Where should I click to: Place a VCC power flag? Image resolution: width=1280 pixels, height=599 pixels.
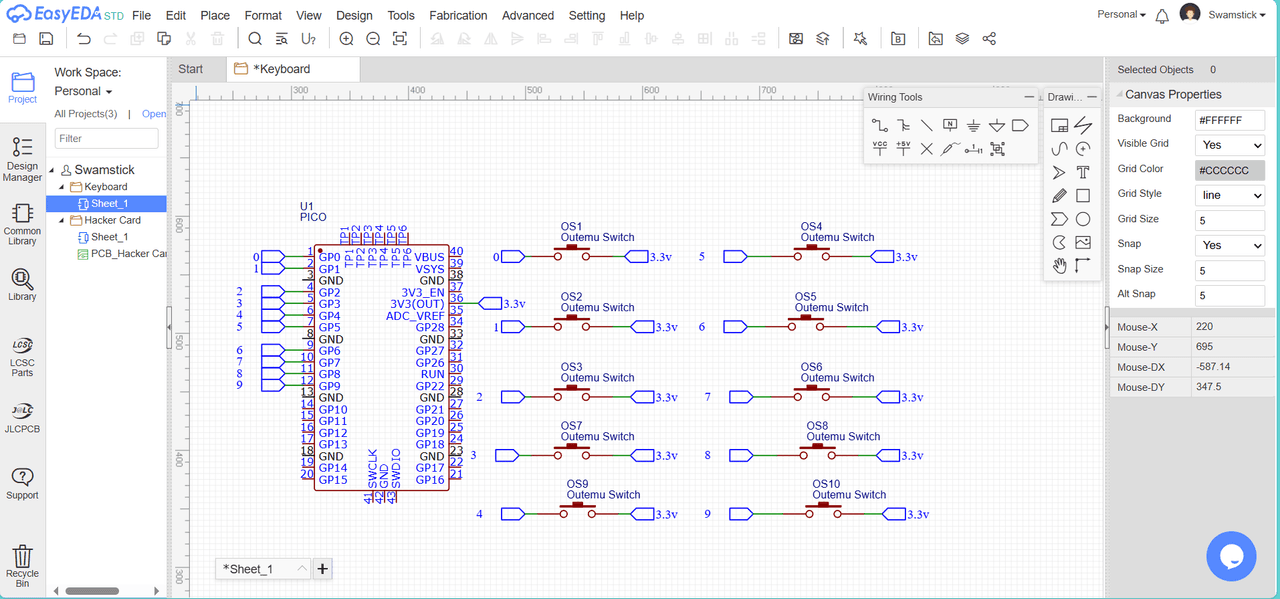879,149
